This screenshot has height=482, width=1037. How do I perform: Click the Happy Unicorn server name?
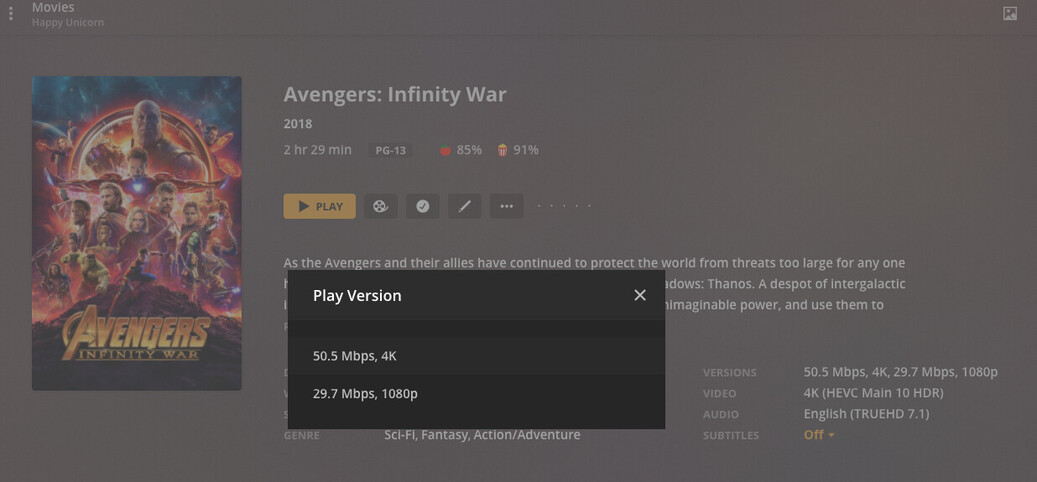coord(67,22)
